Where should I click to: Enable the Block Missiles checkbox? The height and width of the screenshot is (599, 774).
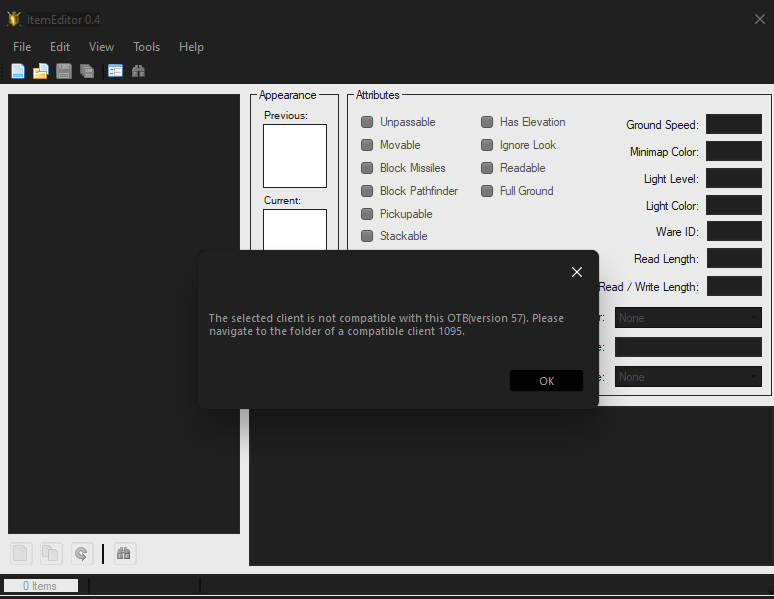(367, 168)
